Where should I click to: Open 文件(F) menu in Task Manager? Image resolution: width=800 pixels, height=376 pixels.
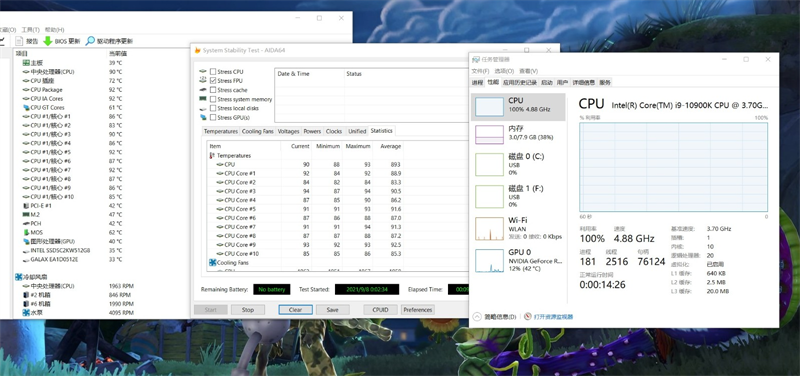(x=480, y=71)
